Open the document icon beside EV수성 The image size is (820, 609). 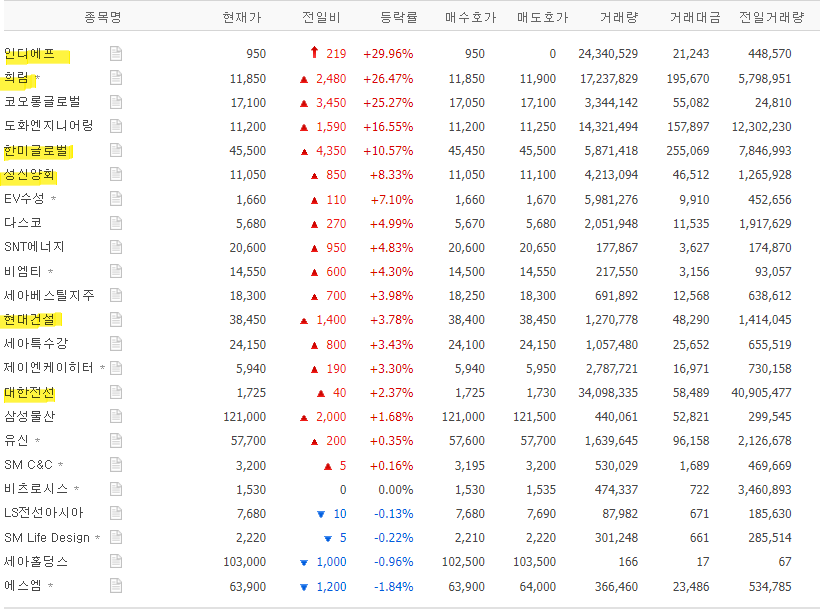click(x=116, y=199)
